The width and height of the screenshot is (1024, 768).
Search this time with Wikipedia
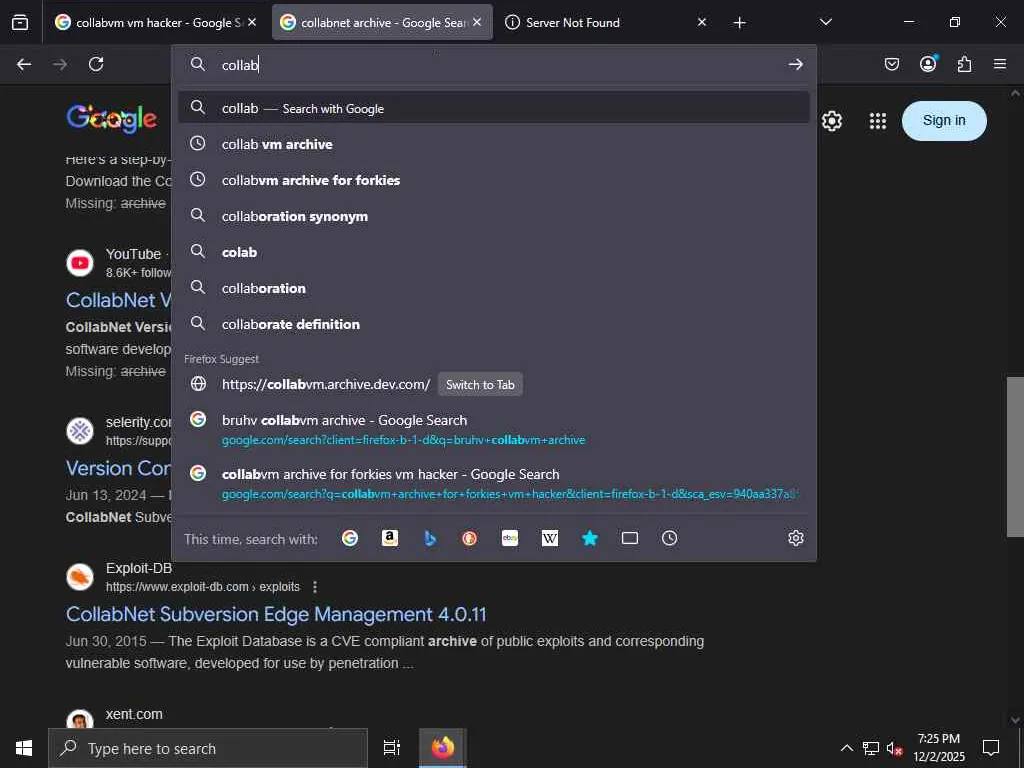click(550, 538)
